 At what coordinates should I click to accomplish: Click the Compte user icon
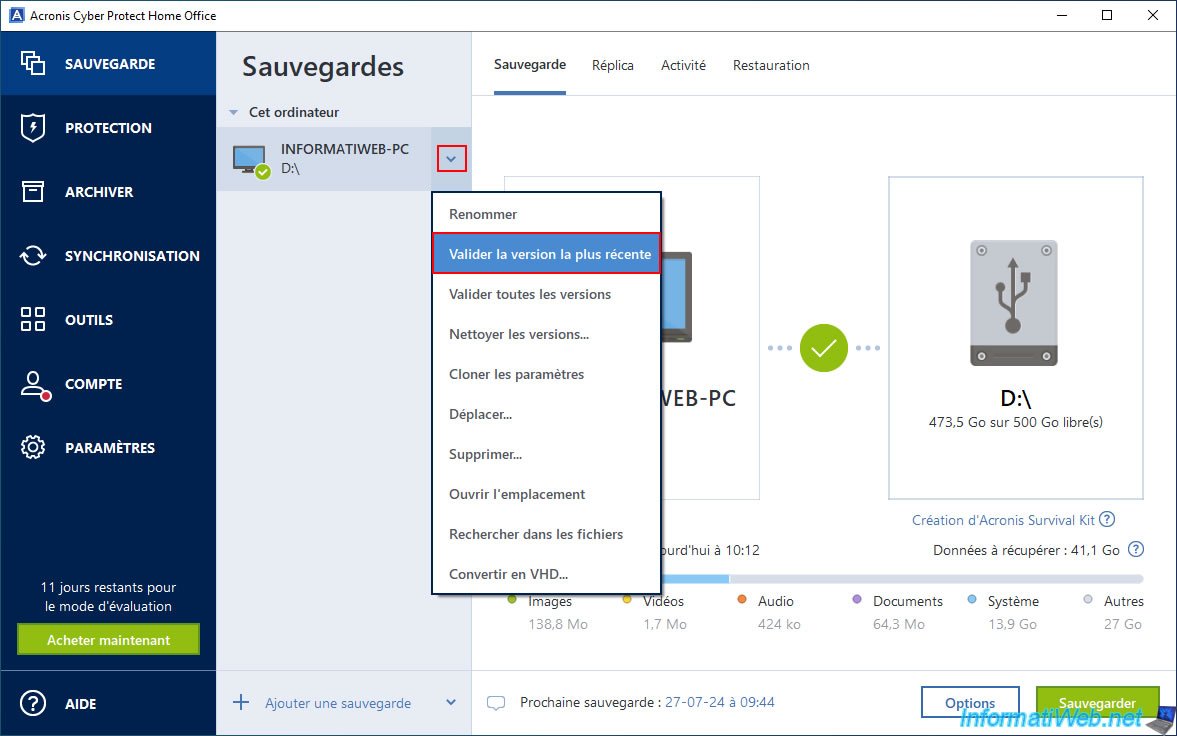pos(35,385)
